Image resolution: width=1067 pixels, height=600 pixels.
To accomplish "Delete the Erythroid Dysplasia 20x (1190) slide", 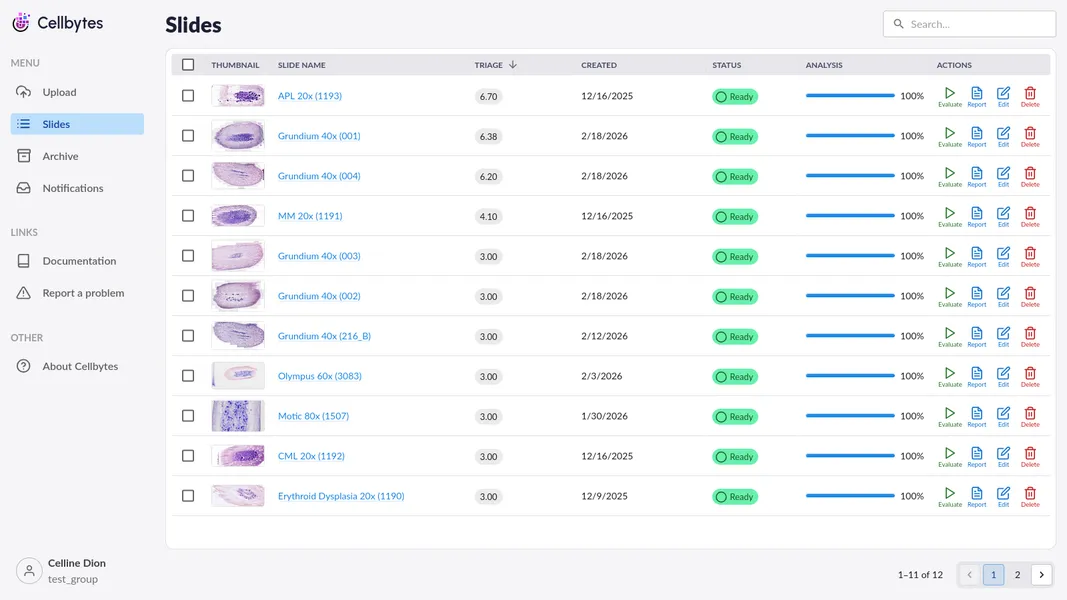I will (1030, 496).
